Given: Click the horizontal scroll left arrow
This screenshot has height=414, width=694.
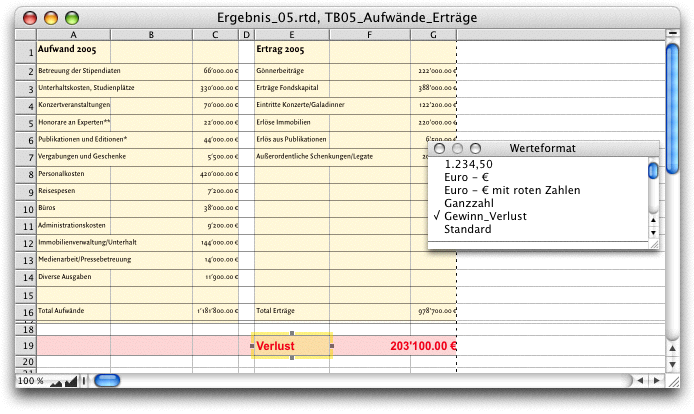Looking at the screenshot, I should (639, 380).
